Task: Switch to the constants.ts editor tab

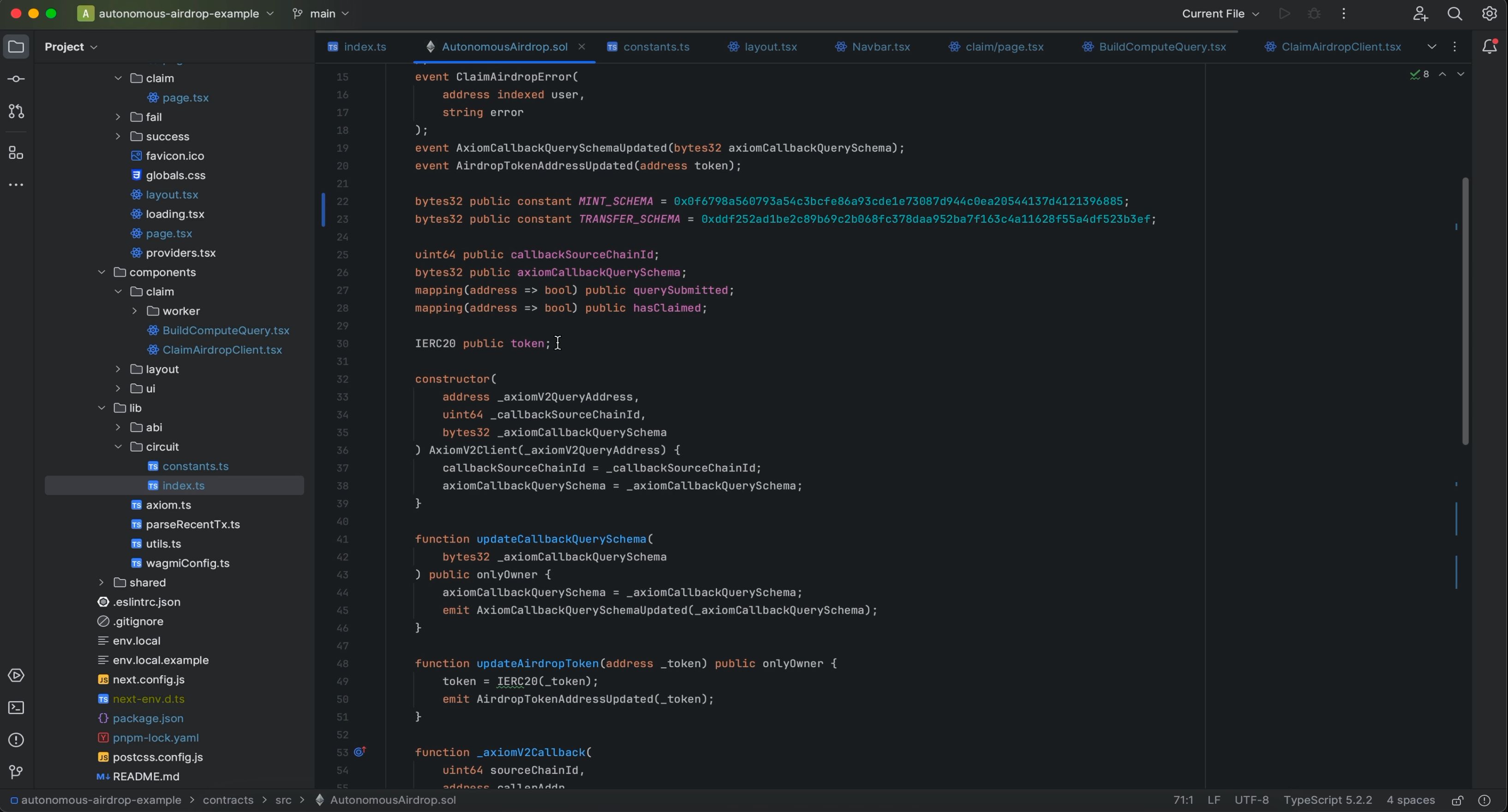Action: click(x=649, y=47)
